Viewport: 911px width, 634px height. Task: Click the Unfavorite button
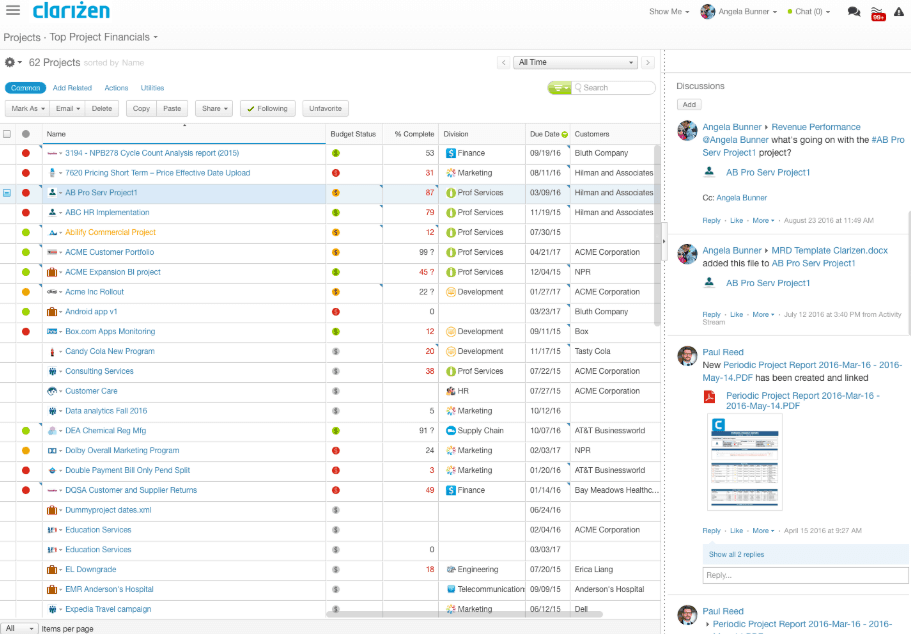(x=325, y=108)
